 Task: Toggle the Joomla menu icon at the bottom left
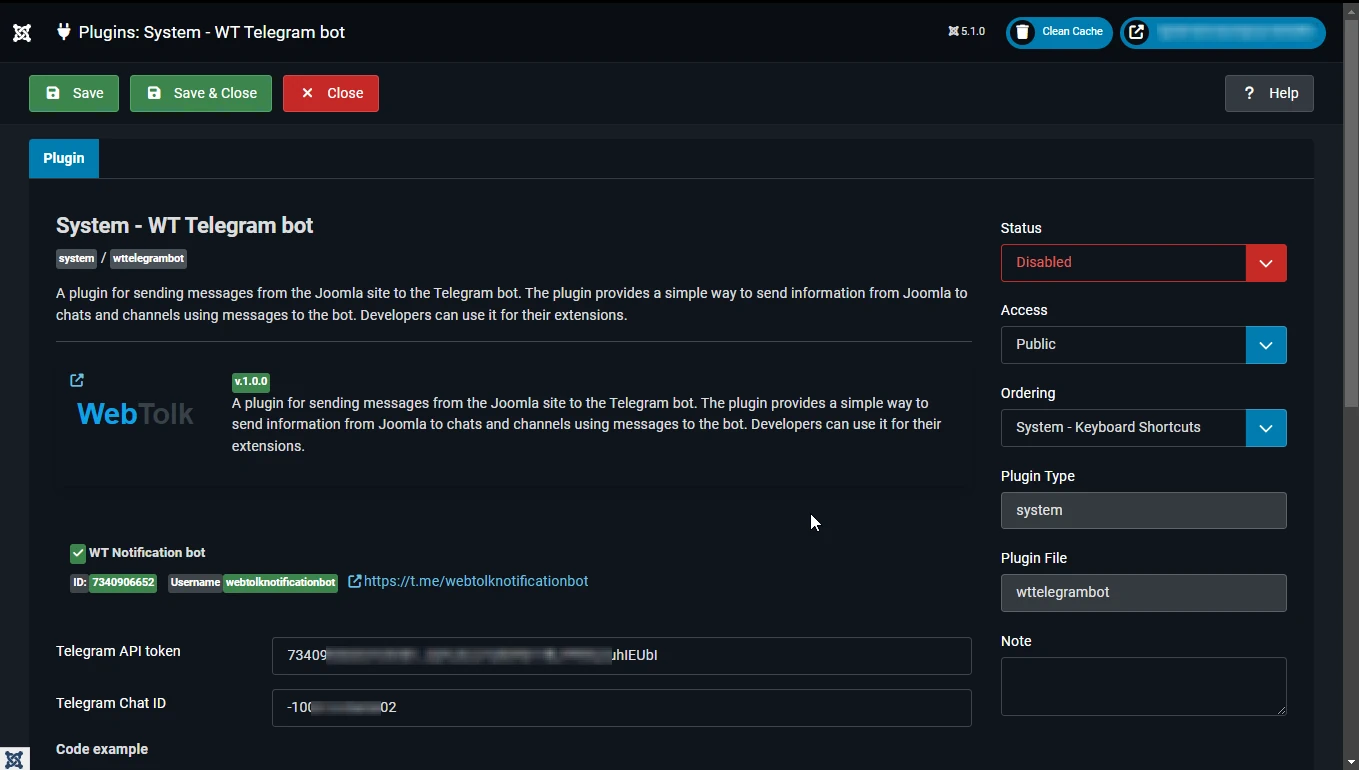coord(14,760)
